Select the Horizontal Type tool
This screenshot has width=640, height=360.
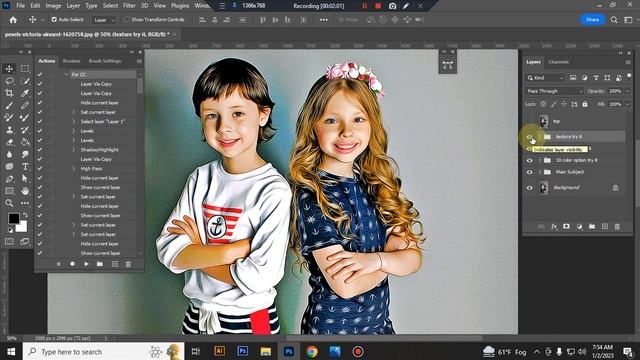25,167
